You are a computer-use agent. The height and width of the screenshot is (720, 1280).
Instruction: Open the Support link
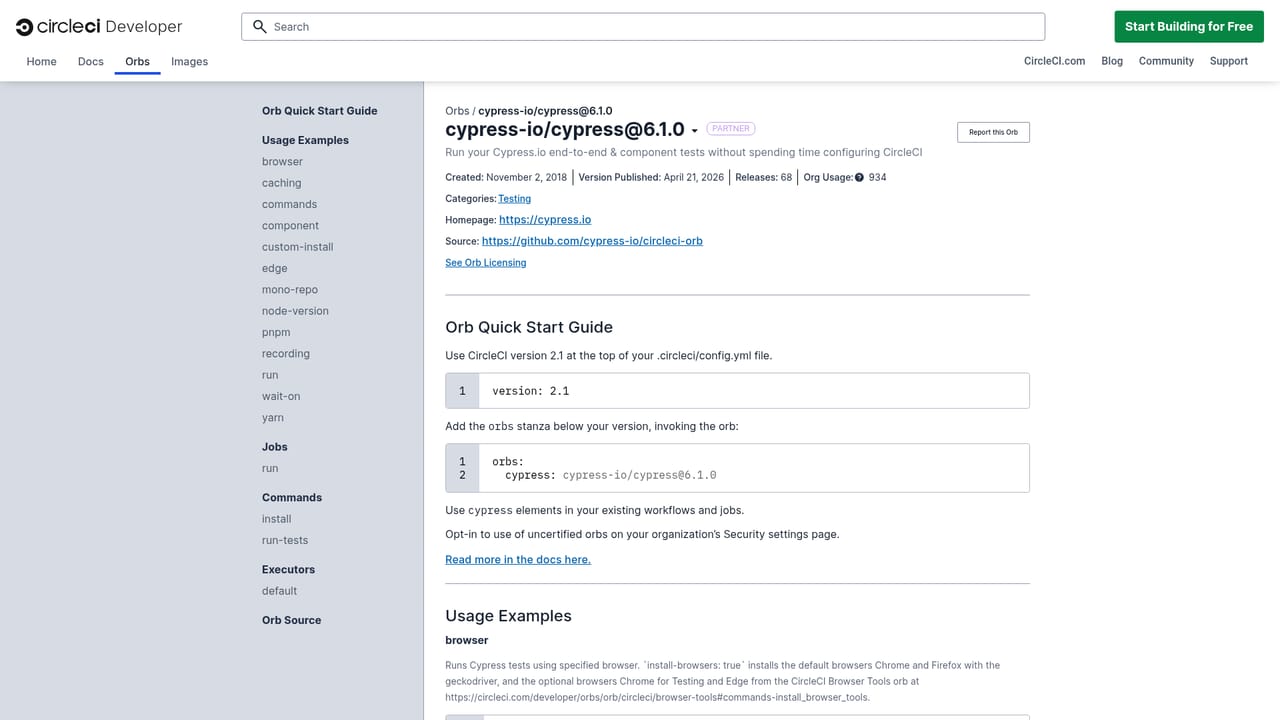pyautogui.click(x=1228, y=61)
